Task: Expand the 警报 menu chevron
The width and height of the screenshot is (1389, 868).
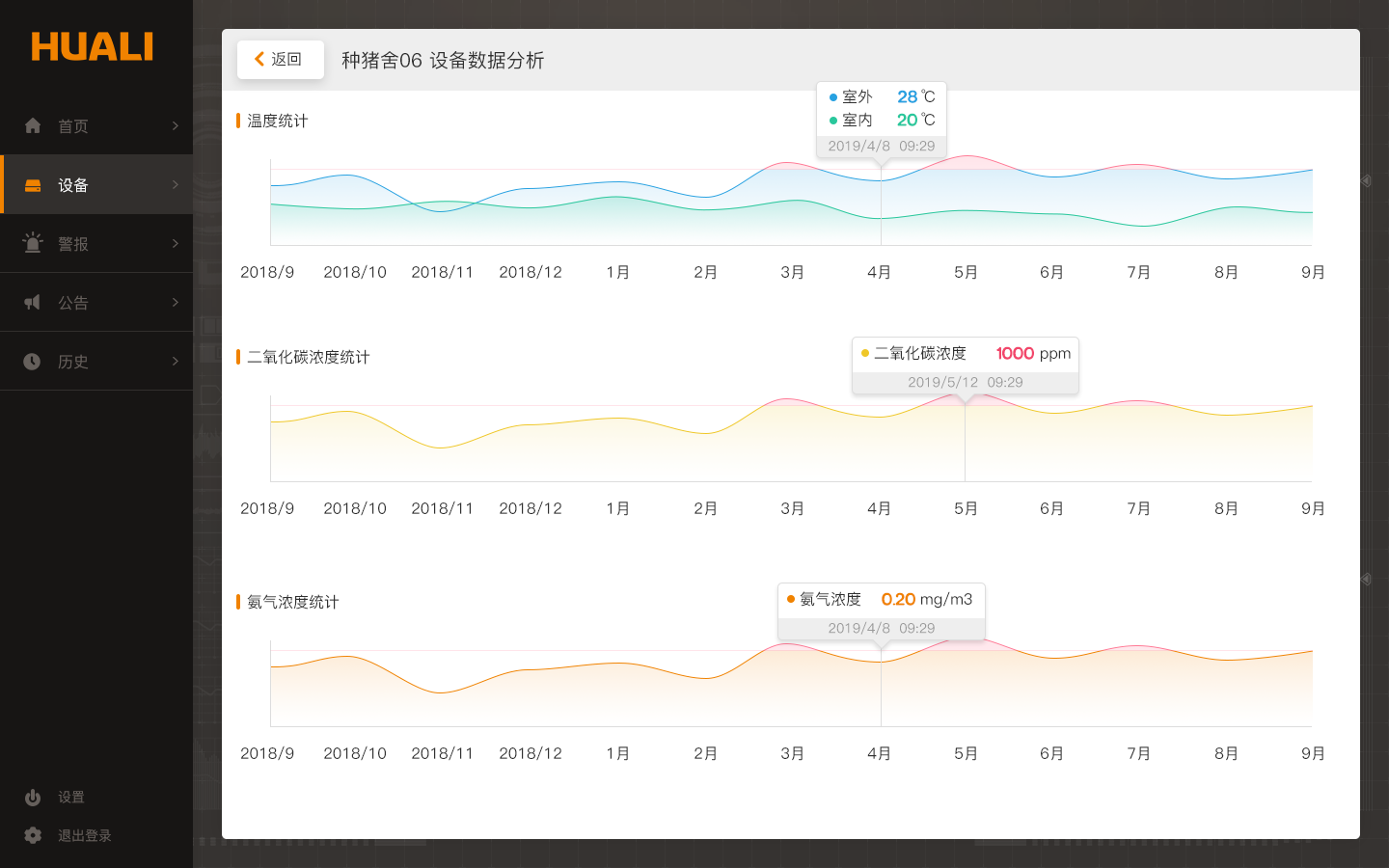Action: (175, 243)
